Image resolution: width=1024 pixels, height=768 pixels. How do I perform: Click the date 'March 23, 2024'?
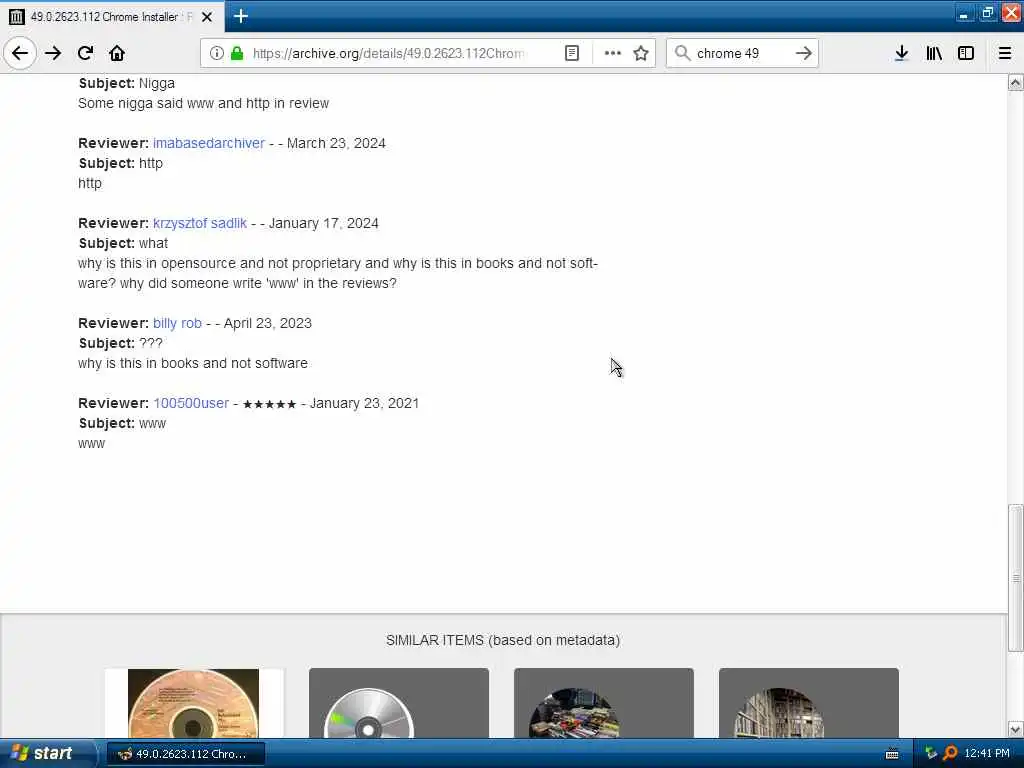point(336,143)
